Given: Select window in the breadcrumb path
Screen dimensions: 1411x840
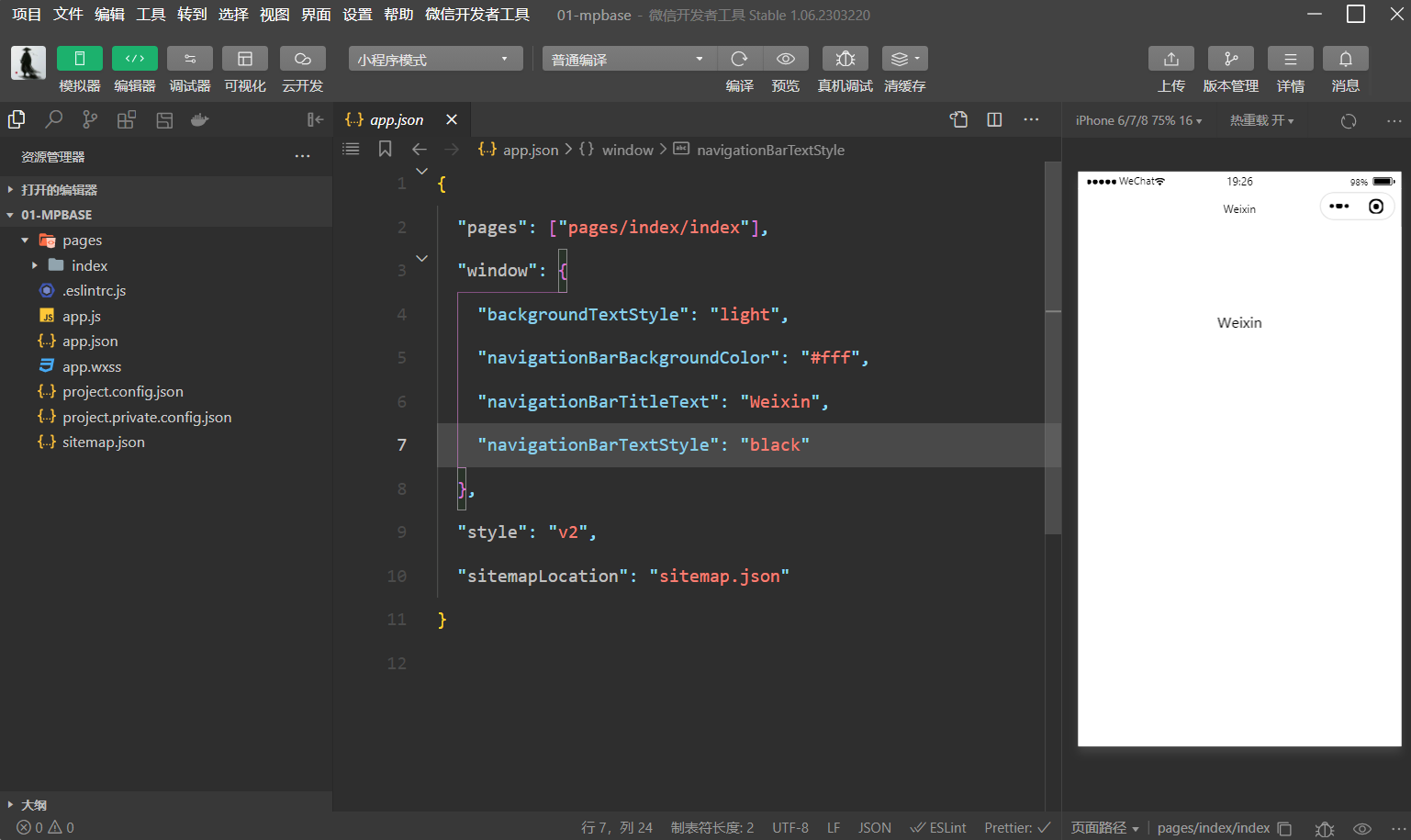Looking at the screenshot, I should pyautogui.click(x=627, y=150).
